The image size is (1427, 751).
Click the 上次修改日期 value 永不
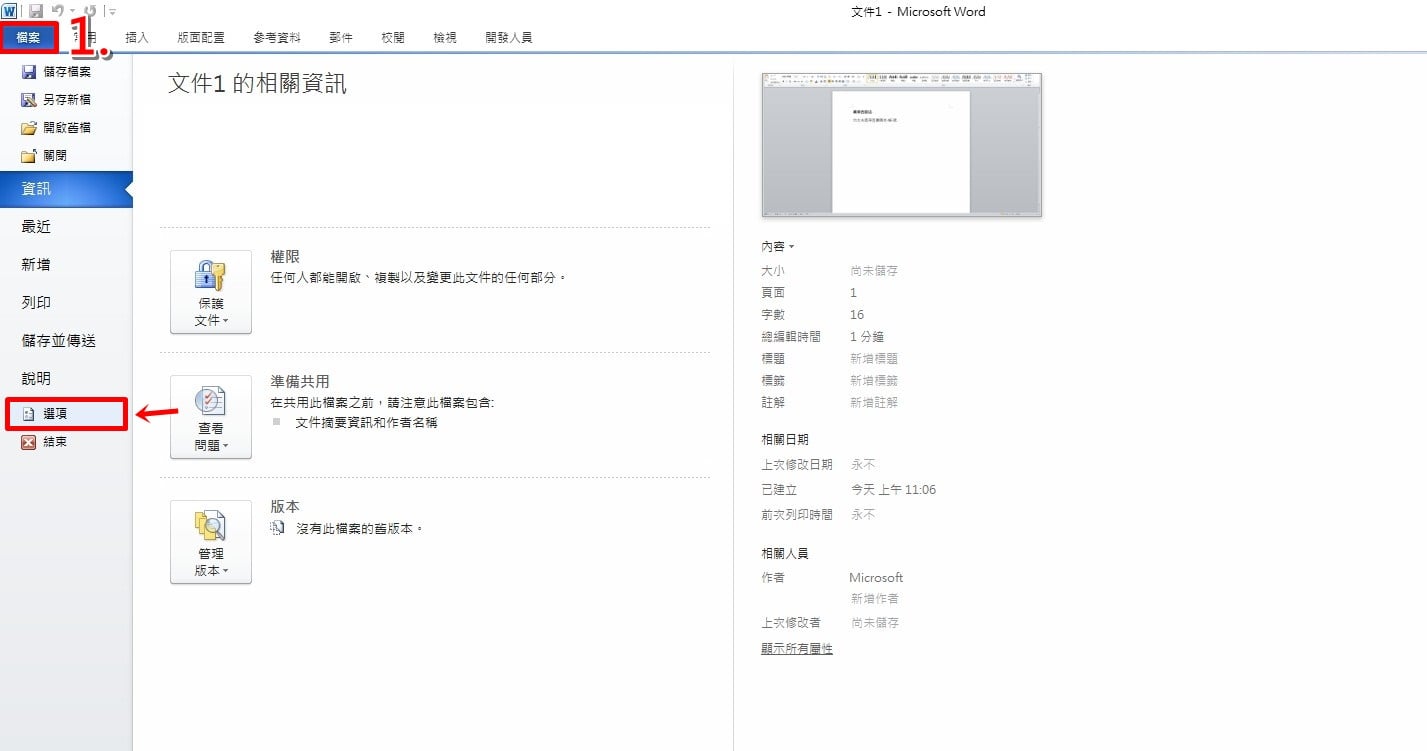[x=862, y=465]
